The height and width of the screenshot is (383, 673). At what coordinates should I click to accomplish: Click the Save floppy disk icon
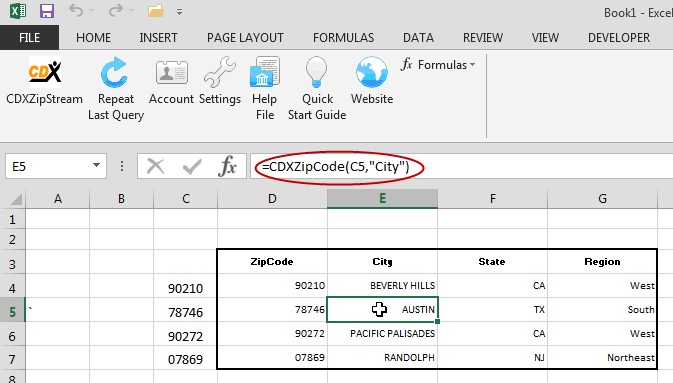[x=46, y=11]
